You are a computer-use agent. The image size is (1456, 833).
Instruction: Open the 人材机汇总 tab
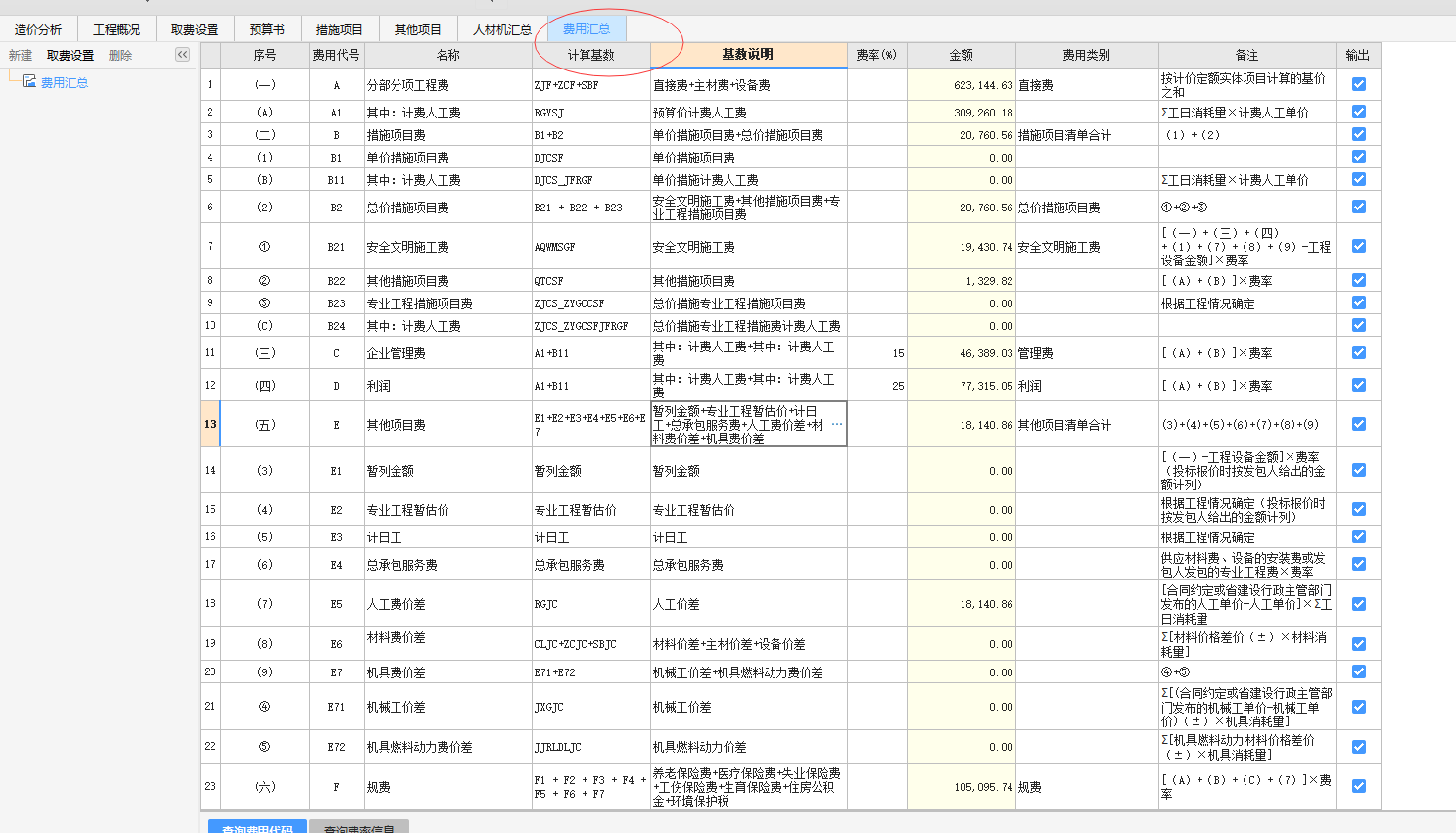tap(501, 29)
